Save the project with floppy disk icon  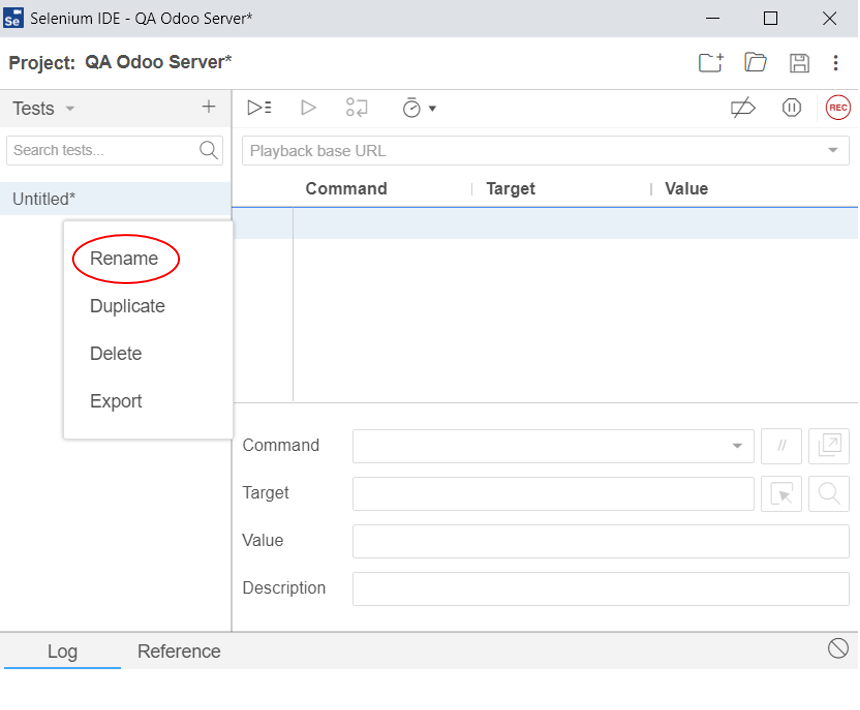[x=799, y=63]
